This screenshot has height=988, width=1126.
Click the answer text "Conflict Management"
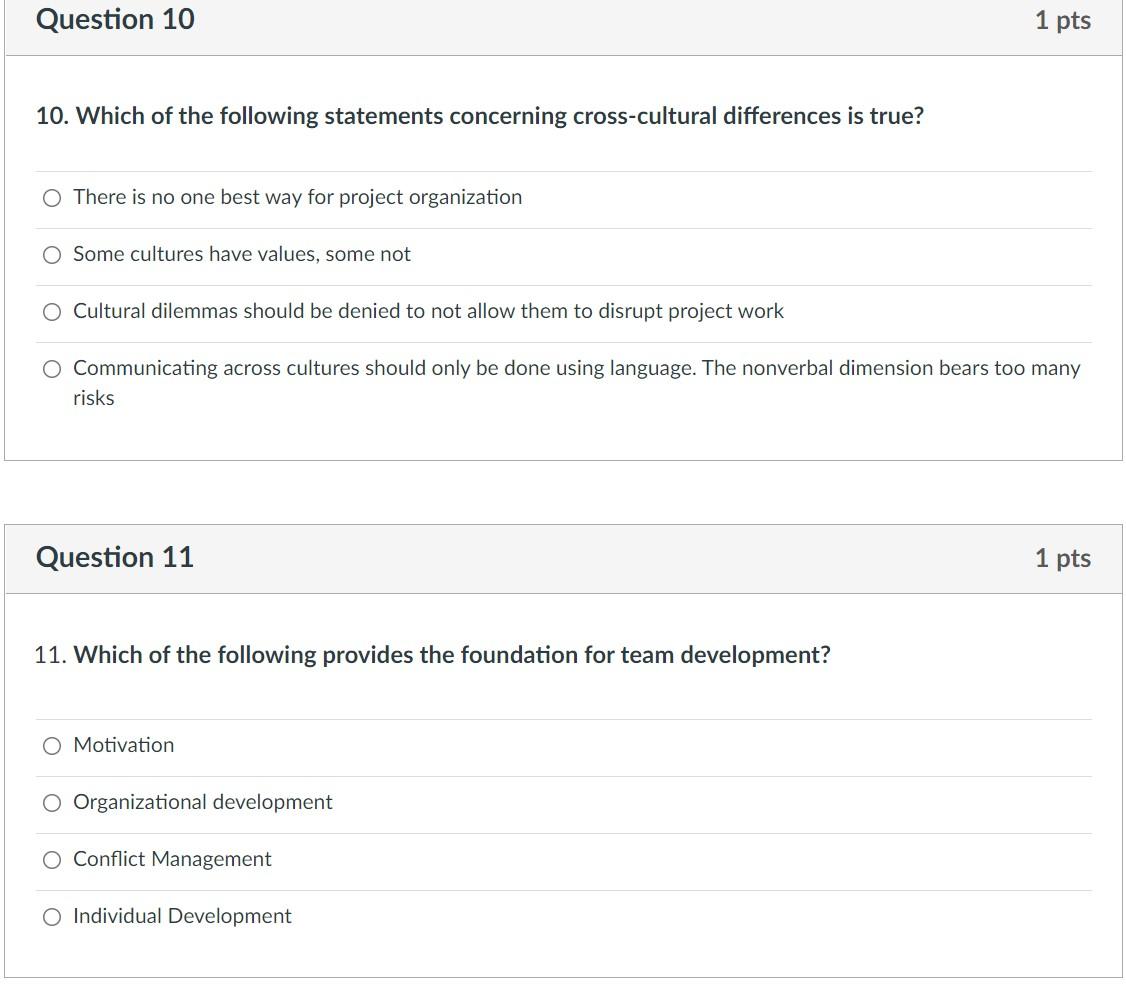pos(171,859)
